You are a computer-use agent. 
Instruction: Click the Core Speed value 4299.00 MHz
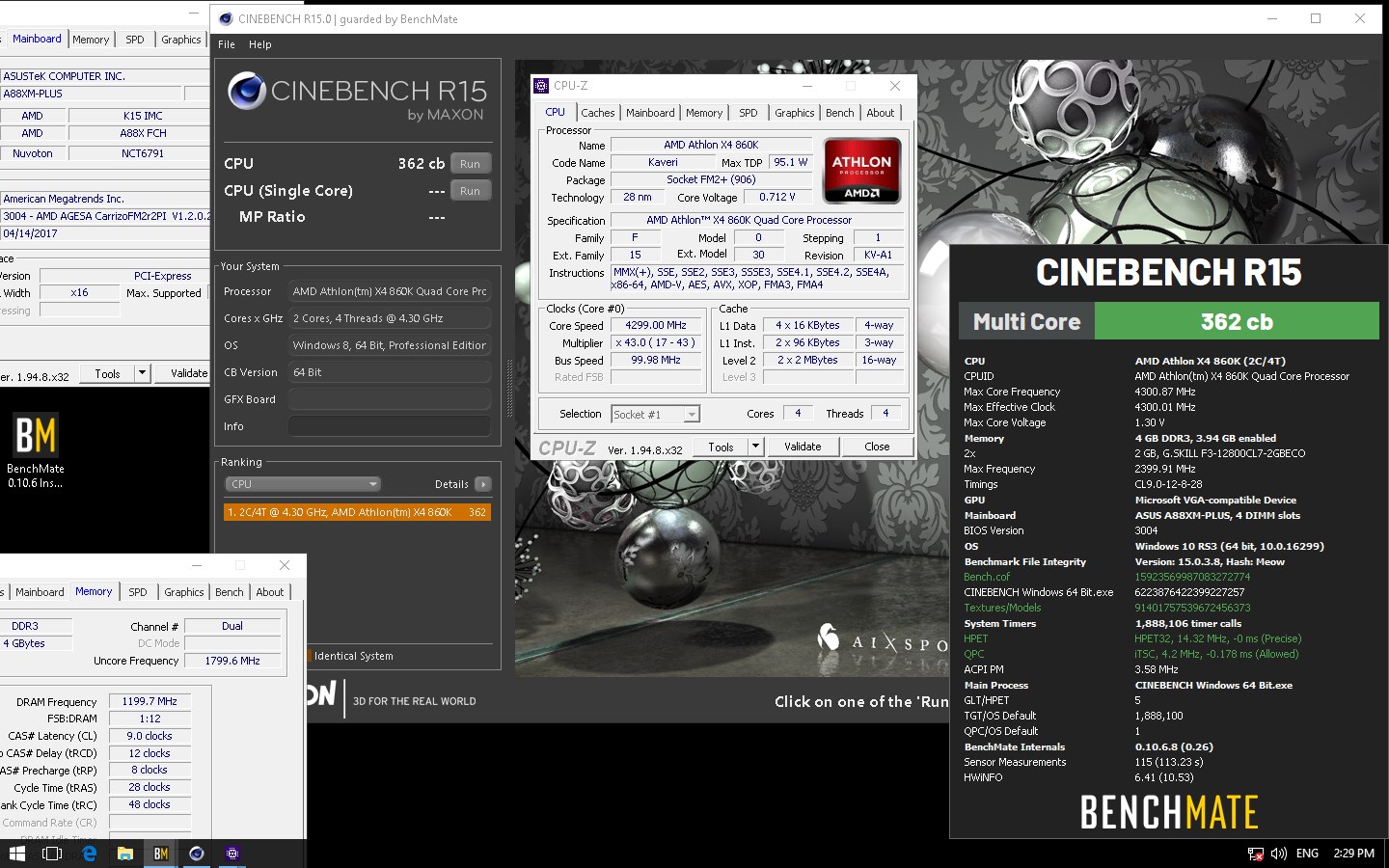coord(655,326)
